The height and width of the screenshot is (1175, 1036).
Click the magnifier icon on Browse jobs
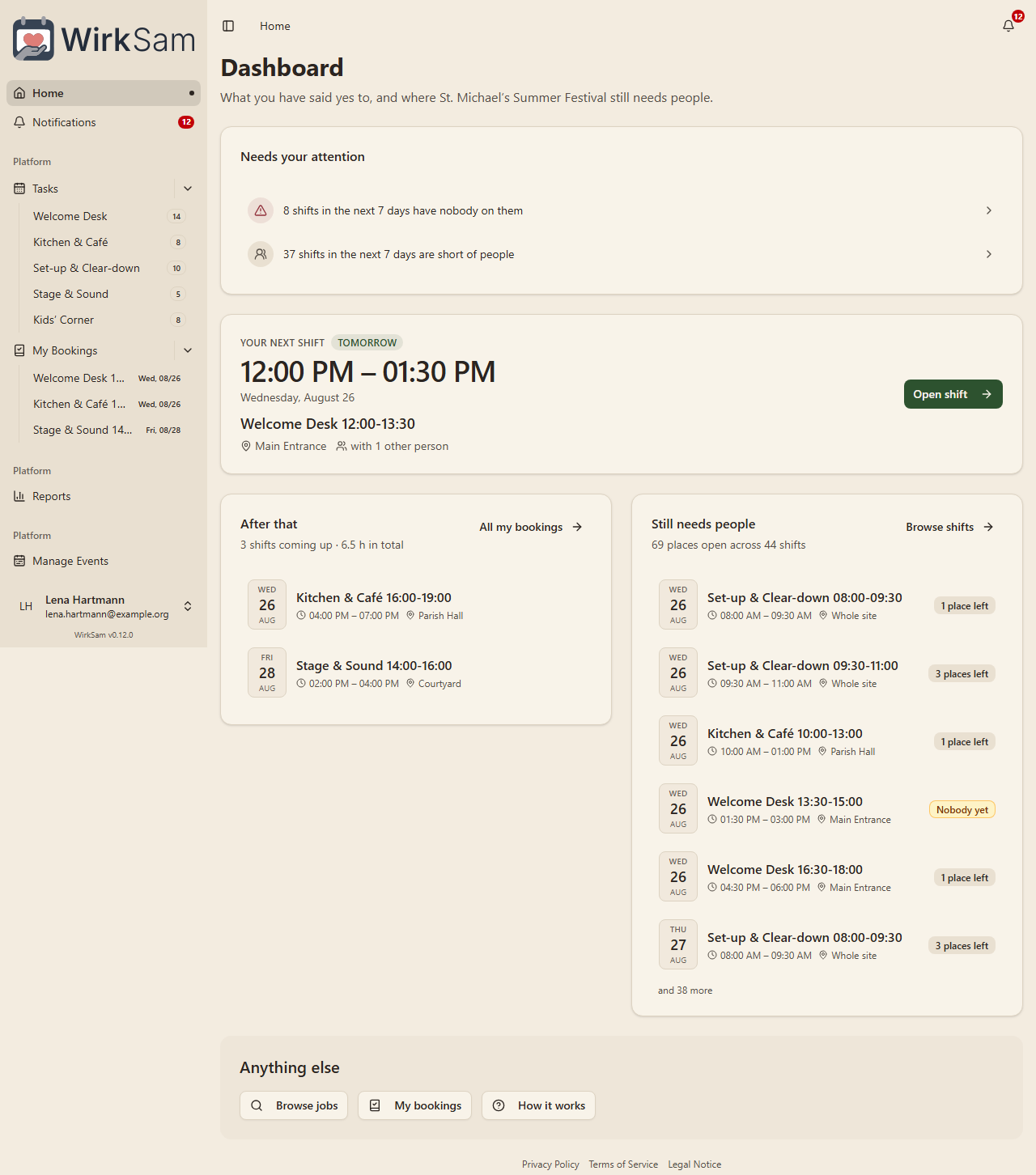click(x=257, y=1105)
